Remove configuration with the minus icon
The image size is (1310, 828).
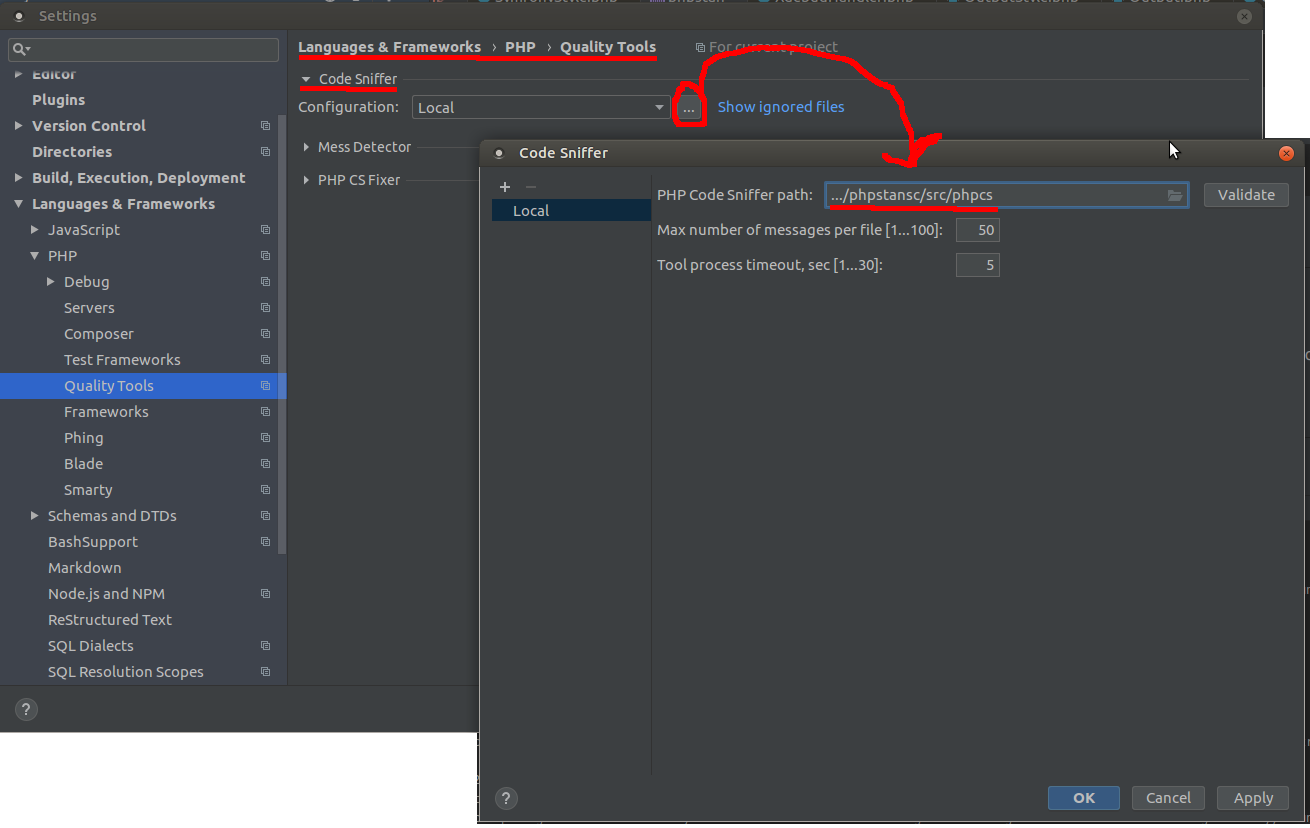pyautogui.click(x=531, y=187)
